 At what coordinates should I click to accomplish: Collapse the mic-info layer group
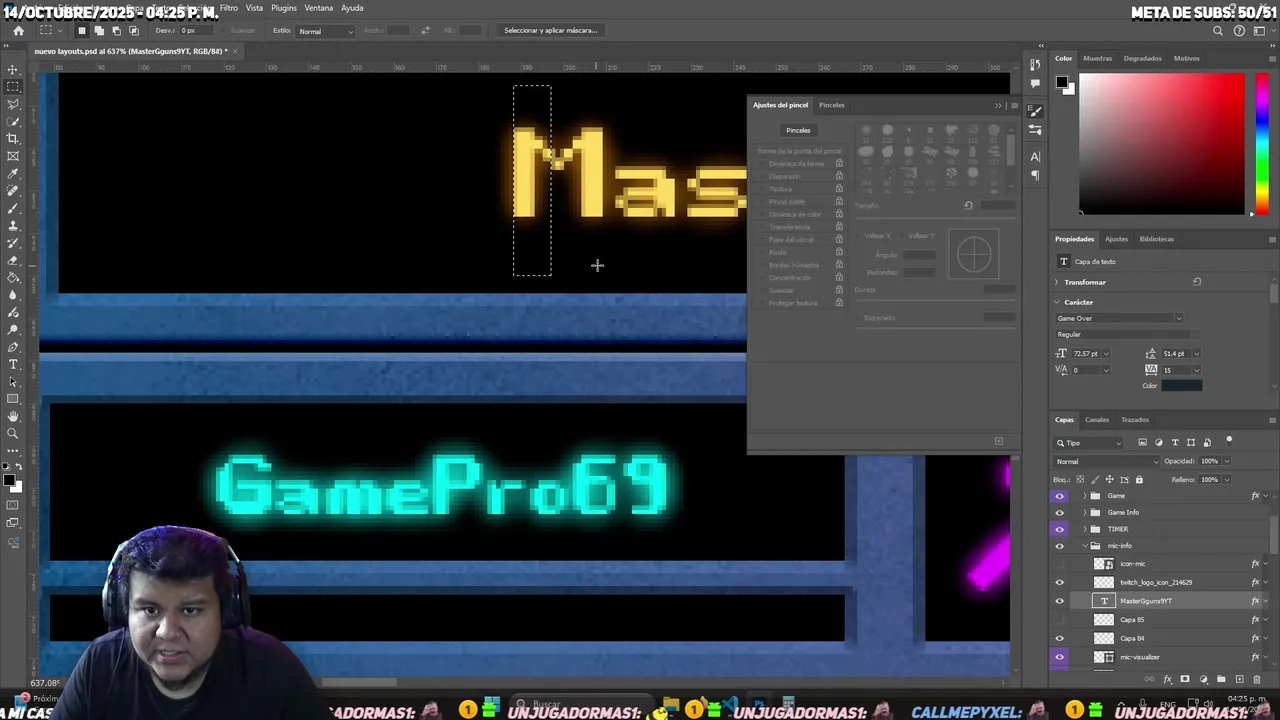1085,546
